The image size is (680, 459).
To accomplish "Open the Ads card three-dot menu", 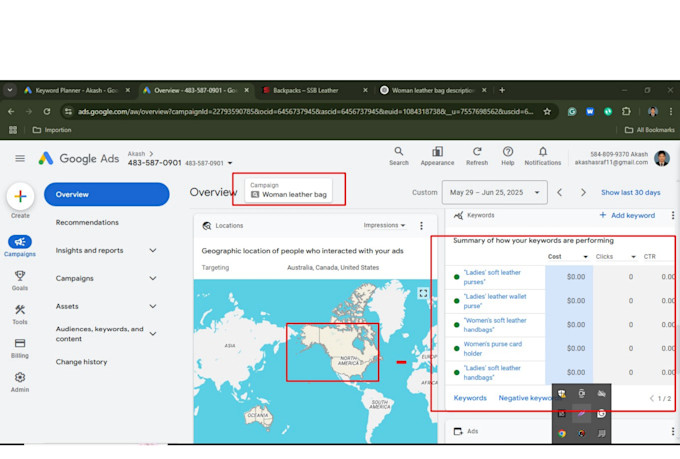I will click(673, 431).
